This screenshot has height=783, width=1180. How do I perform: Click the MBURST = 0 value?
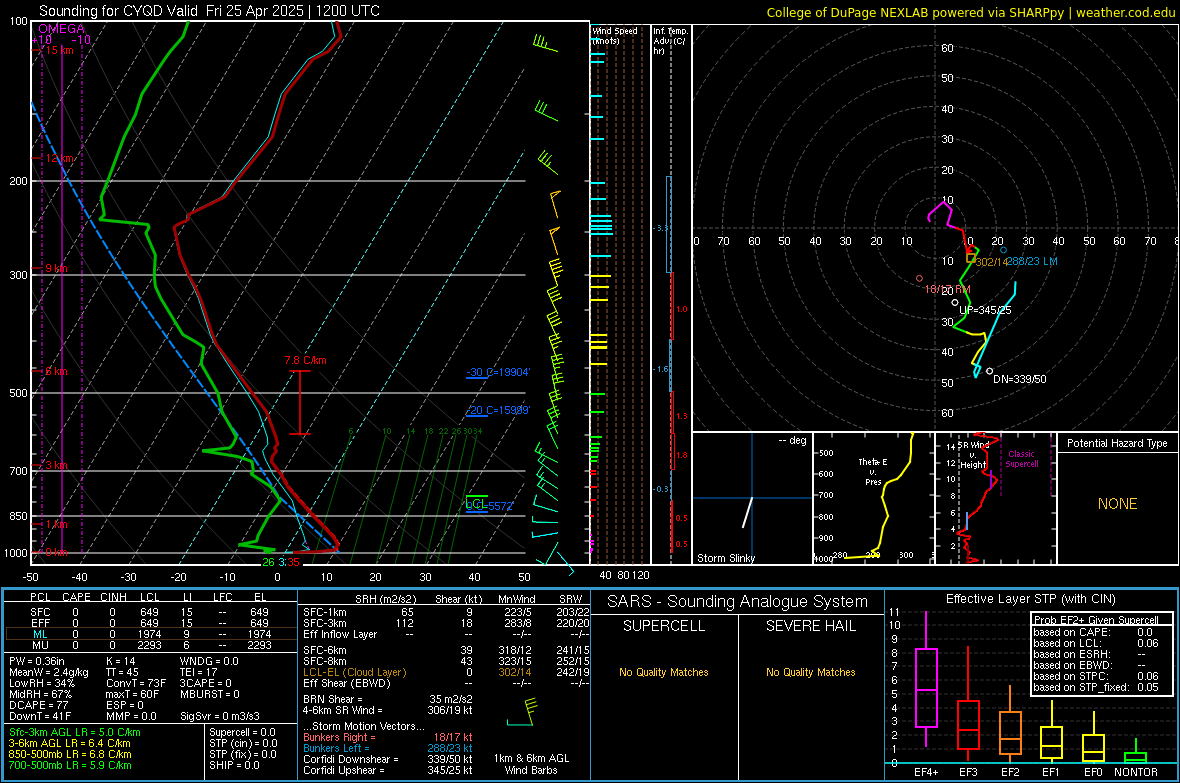coord(210,694)
